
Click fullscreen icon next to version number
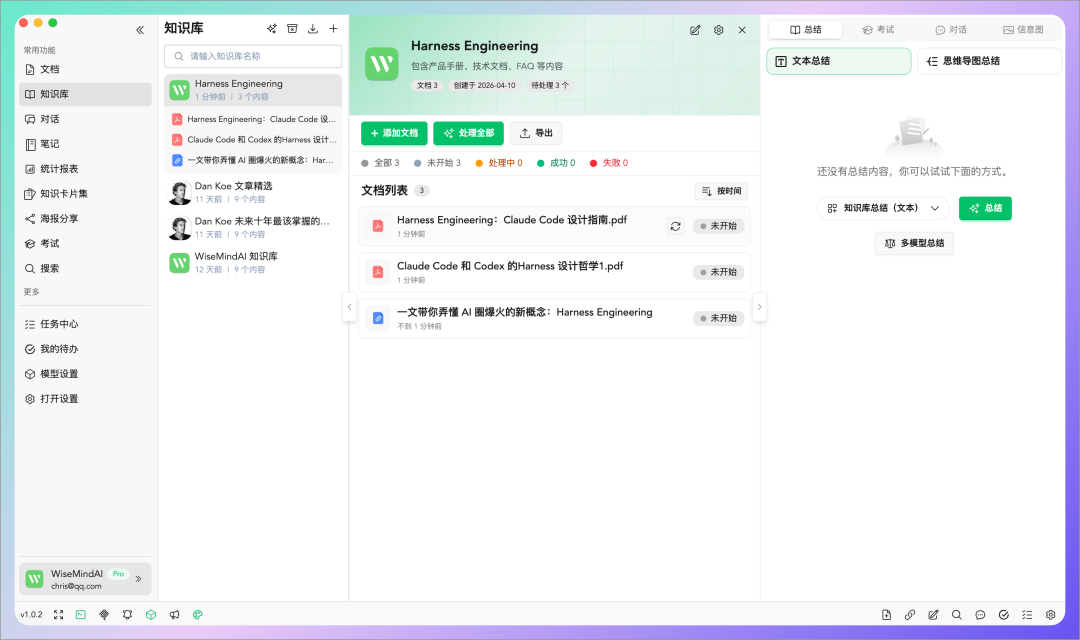(x=59, y=615)
